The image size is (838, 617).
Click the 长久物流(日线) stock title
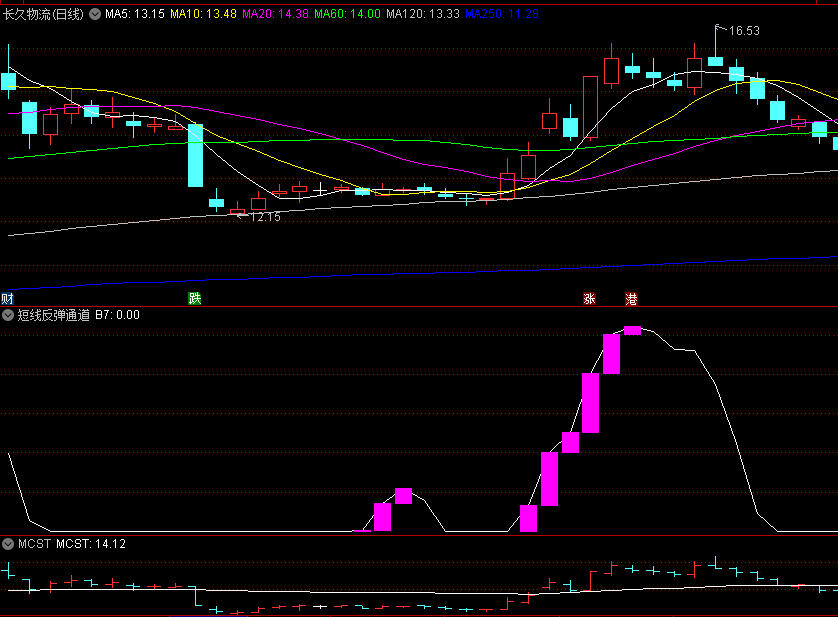click(43, 14)
